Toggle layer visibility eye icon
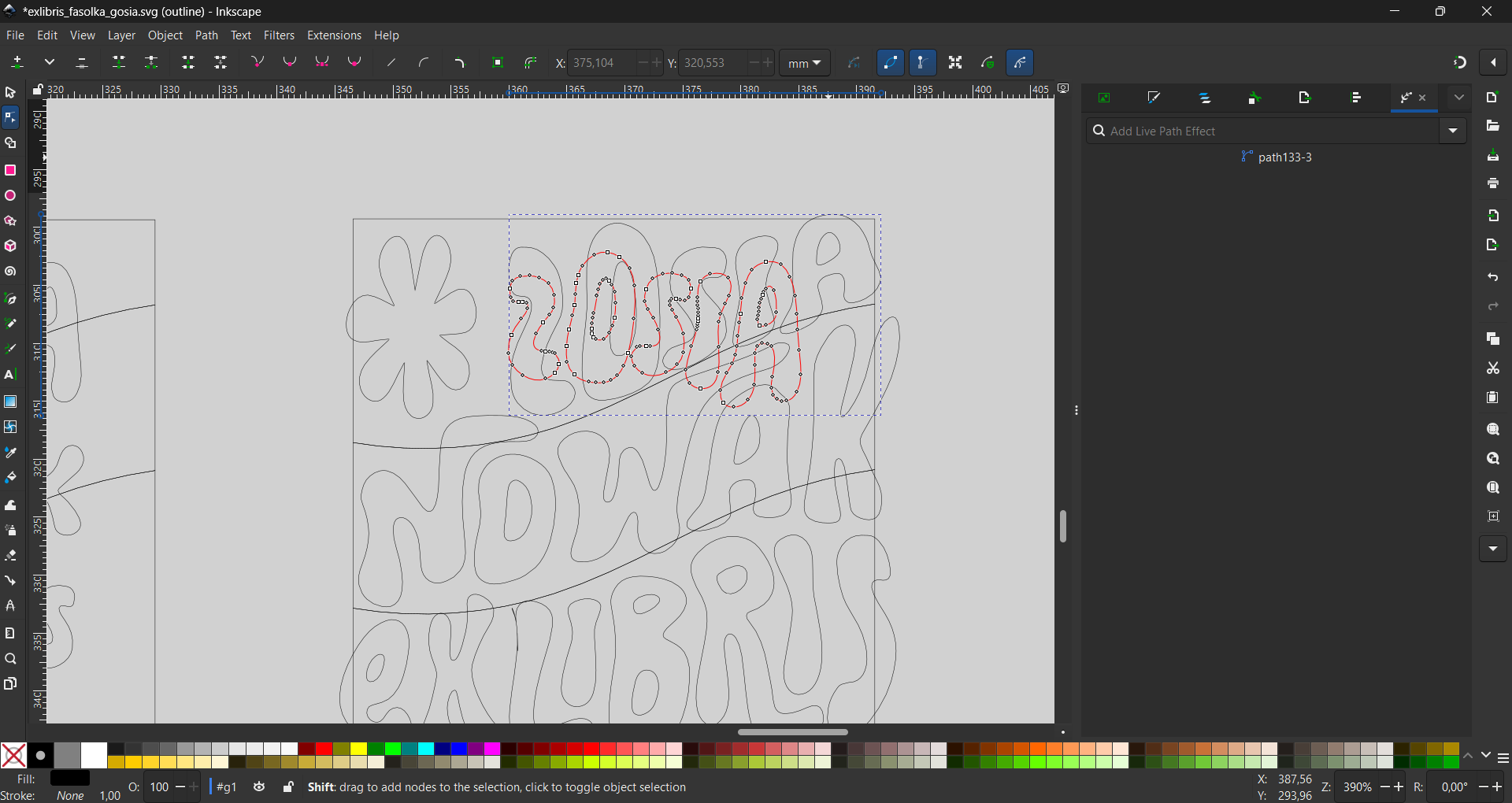Image resolution: width=1512 pixels, height=803 pixels. point(259,787)
